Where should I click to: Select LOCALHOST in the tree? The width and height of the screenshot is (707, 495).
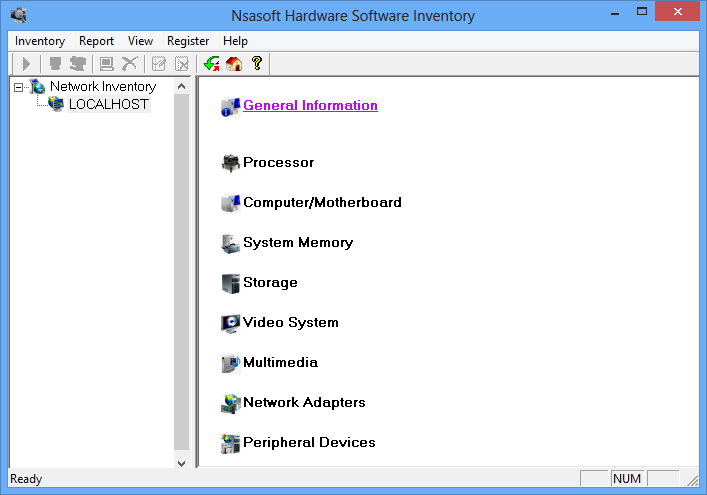point(108,105)
